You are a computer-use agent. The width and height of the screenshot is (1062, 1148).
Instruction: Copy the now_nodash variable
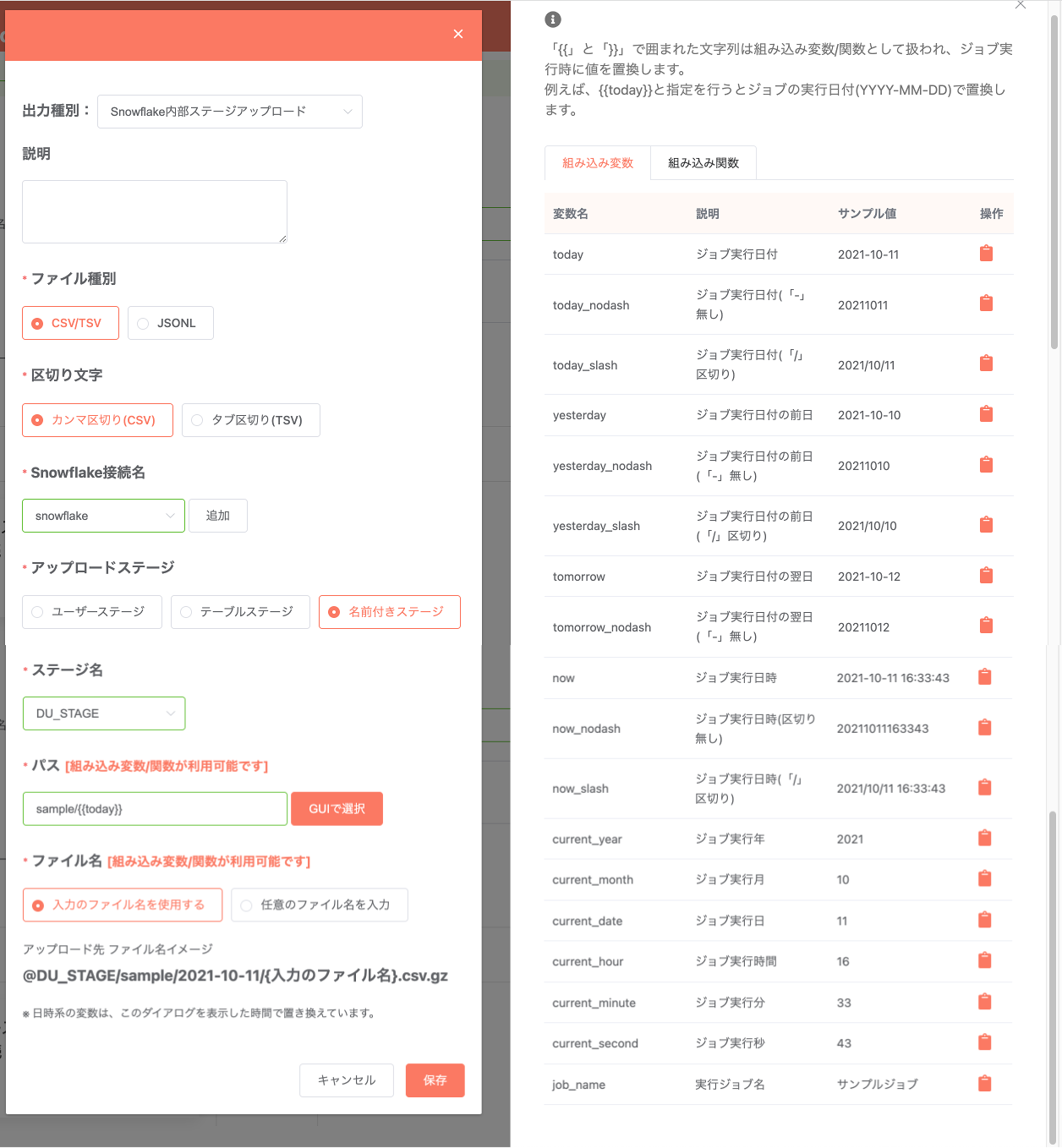[985, 727]
